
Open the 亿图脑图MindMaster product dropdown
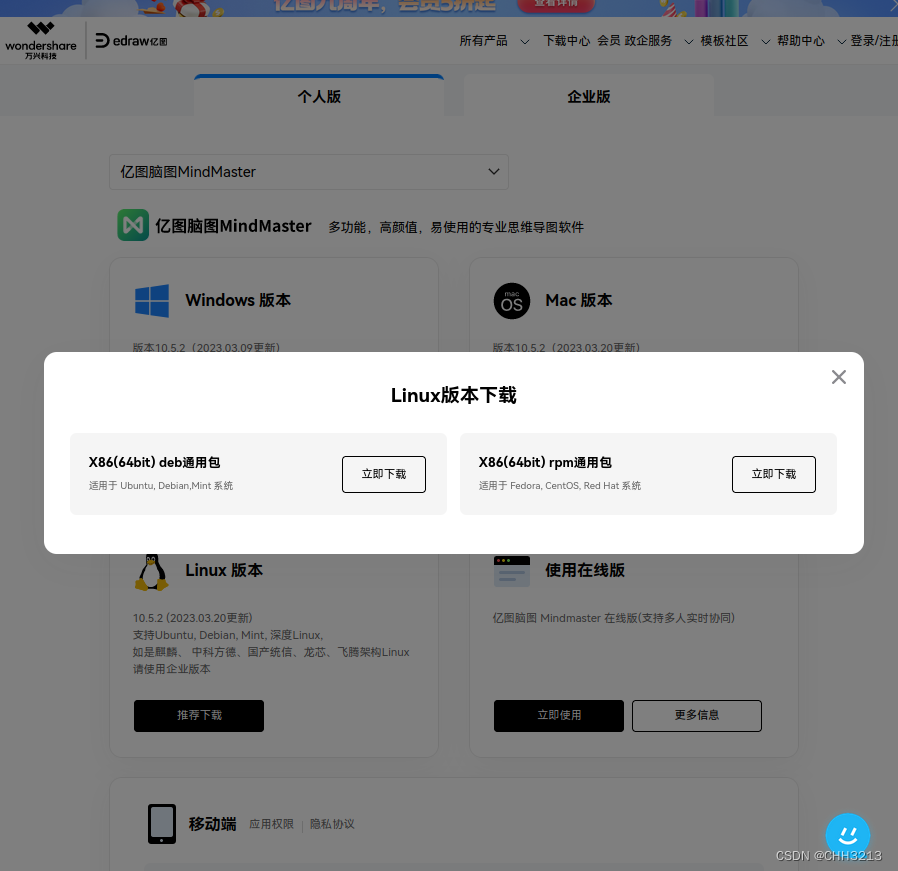click(309, 172)
